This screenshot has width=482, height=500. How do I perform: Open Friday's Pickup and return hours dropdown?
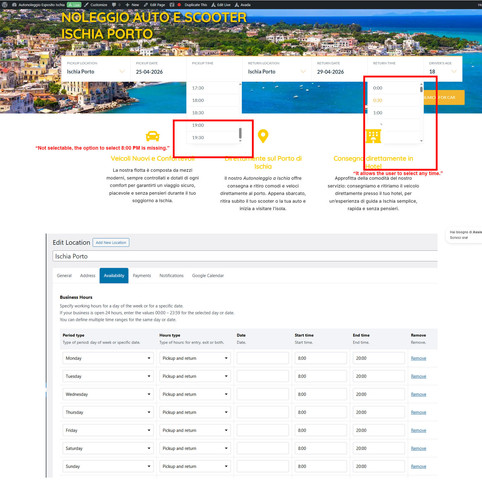pos(195,430)
